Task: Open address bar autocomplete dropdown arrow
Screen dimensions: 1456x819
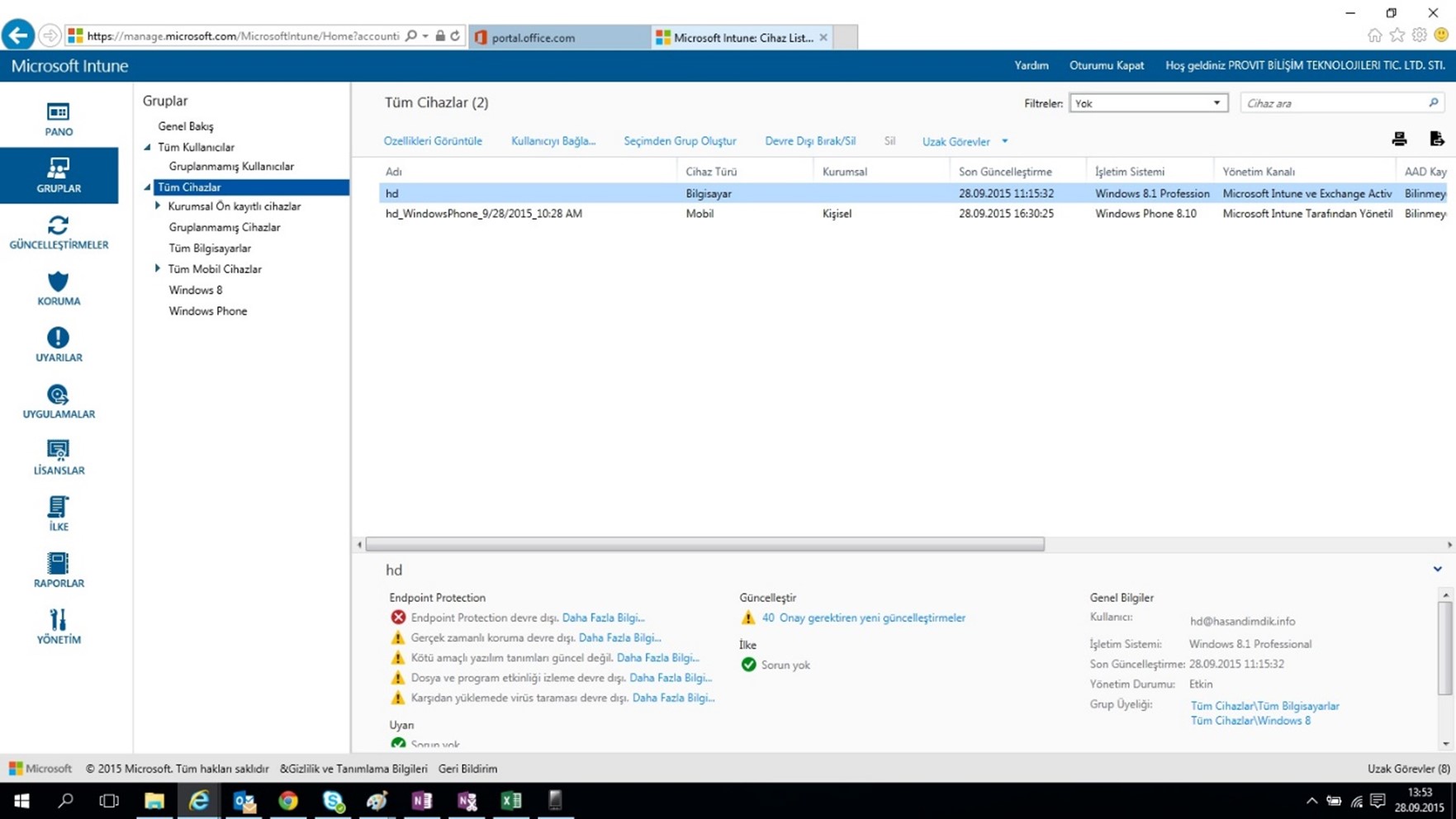Action: 425,36
